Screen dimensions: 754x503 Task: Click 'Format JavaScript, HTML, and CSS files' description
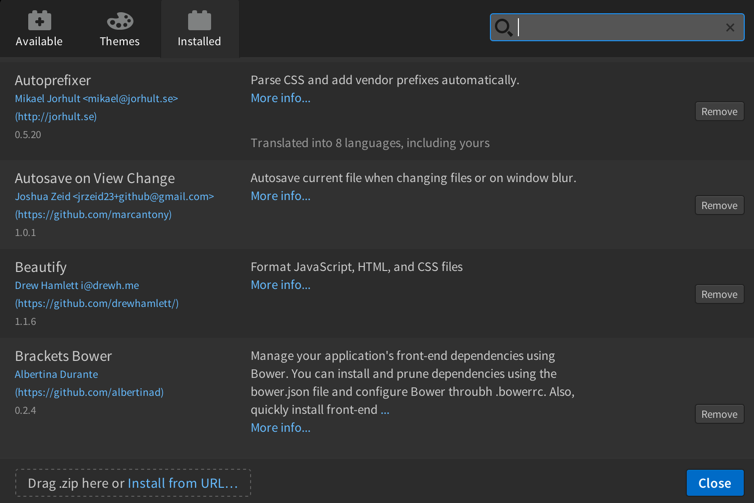coord(356,267)
